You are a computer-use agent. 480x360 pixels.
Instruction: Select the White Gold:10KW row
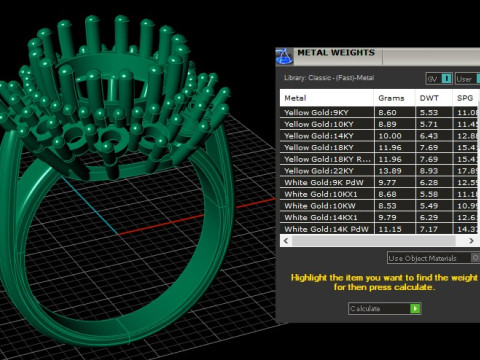(x=379, y=206)
